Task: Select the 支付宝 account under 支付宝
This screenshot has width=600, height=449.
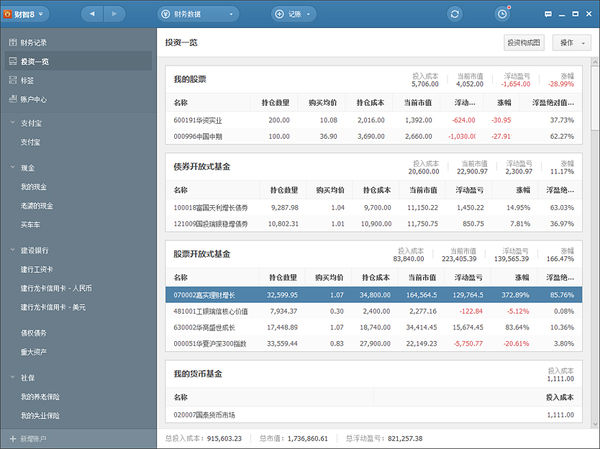Action: 30,142
